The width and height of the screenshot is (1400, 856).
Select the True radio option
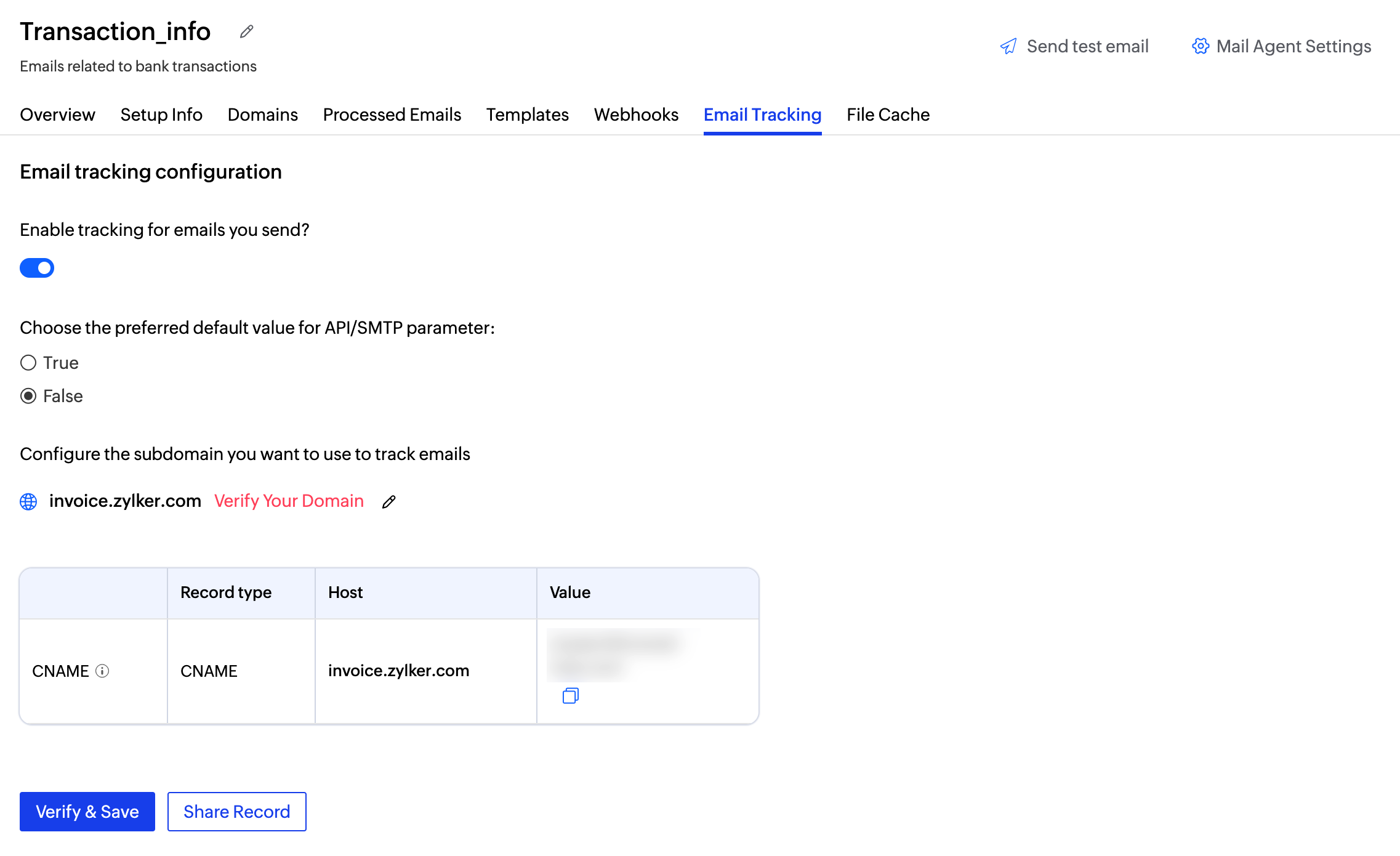click(x=28, y=363)
